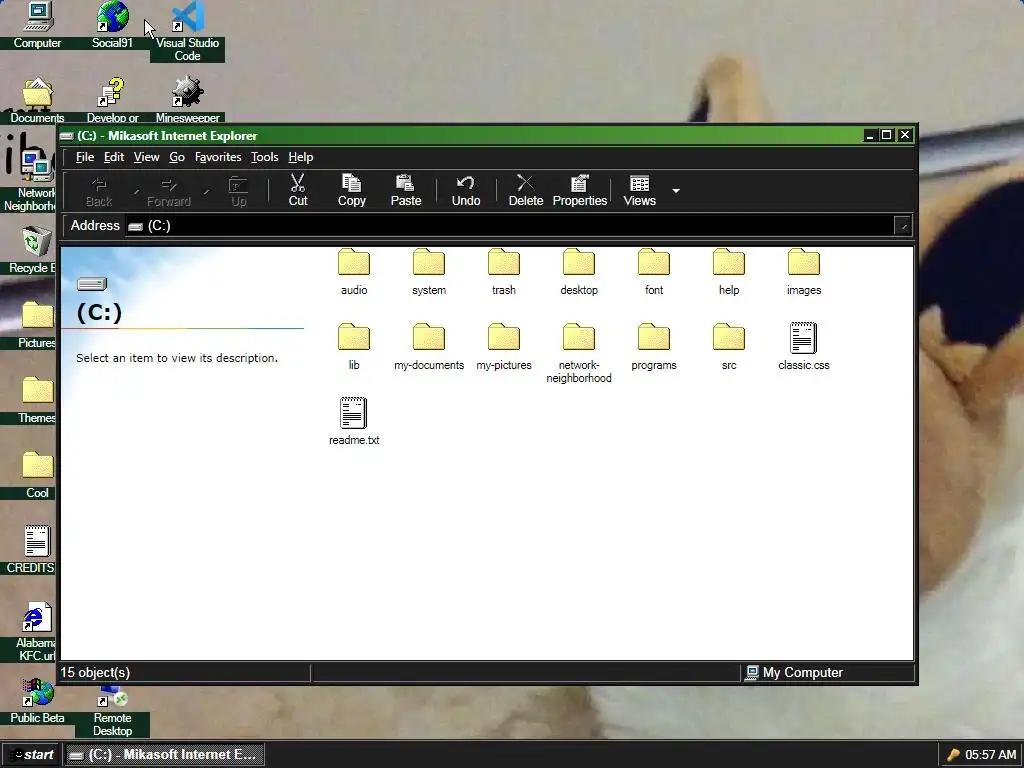
Task: Open the address bar dropdown
Action: tap(903, 226)
